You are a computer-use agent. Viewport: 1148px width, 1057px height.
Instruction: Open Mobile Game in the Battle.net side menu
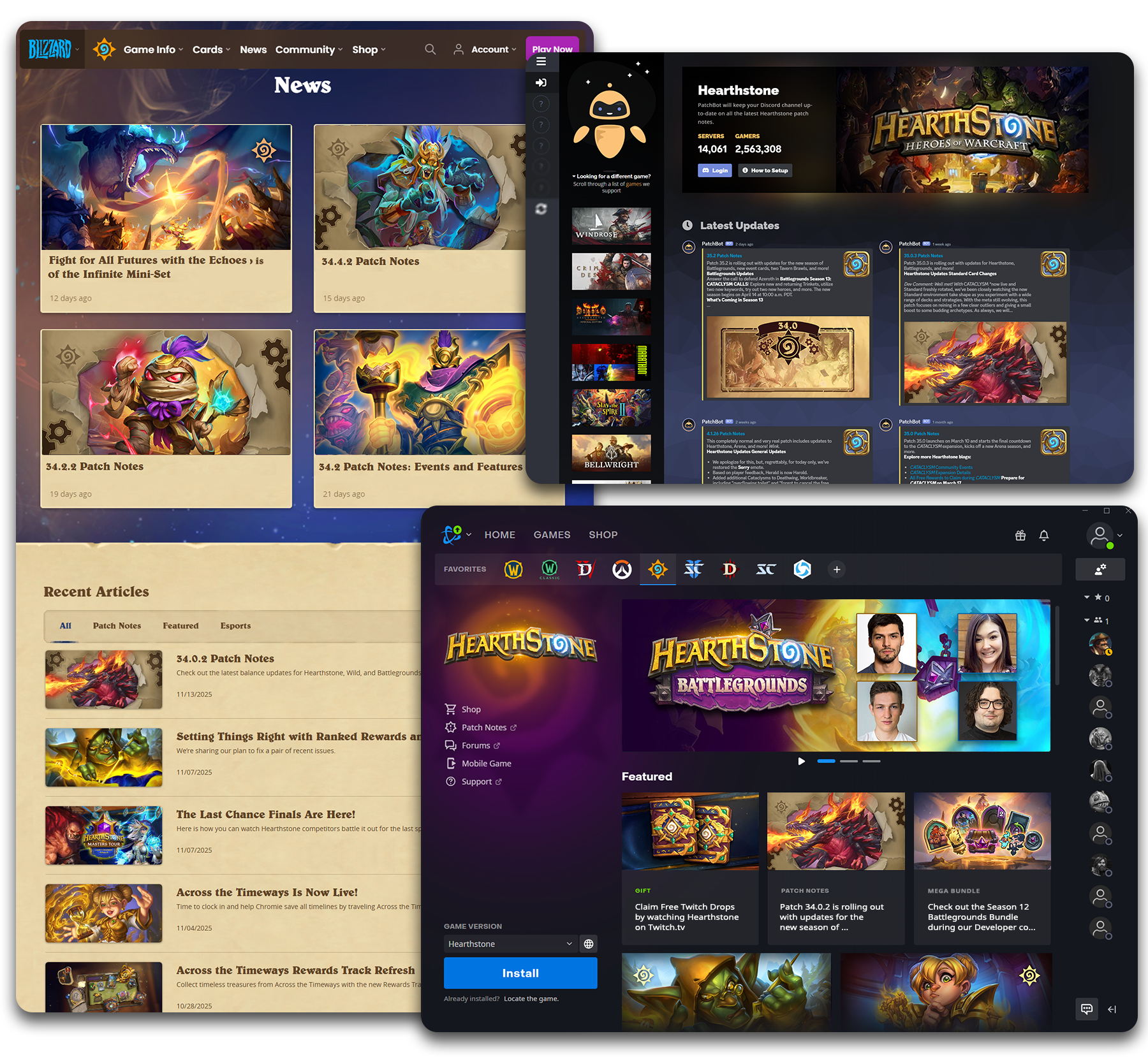coord(478,763)
